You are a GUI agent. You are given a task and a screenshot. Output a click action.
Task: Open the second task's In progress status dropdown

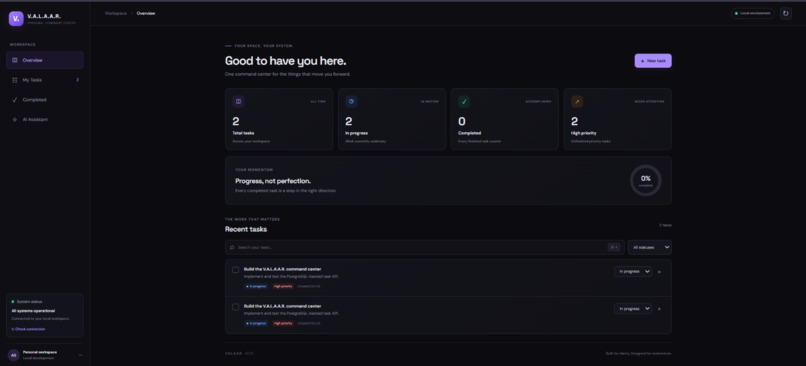[633, 308]
